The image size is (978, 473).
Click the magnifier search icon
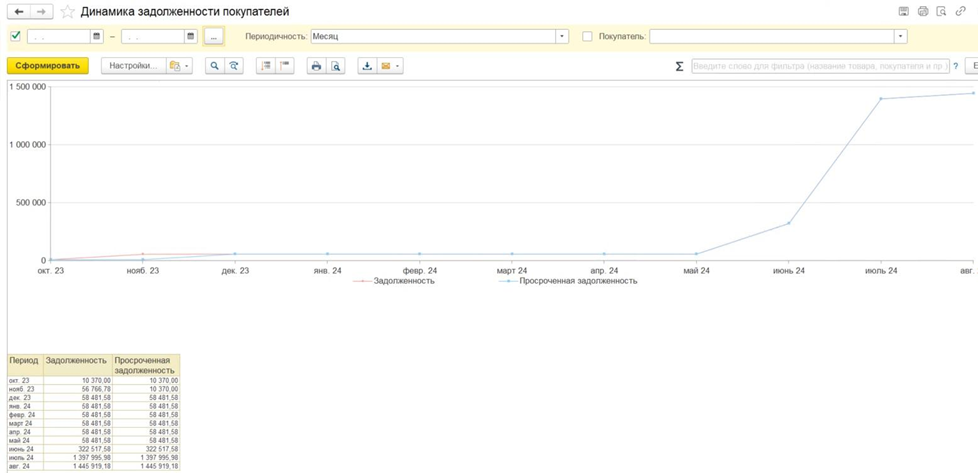coord(214,66)
